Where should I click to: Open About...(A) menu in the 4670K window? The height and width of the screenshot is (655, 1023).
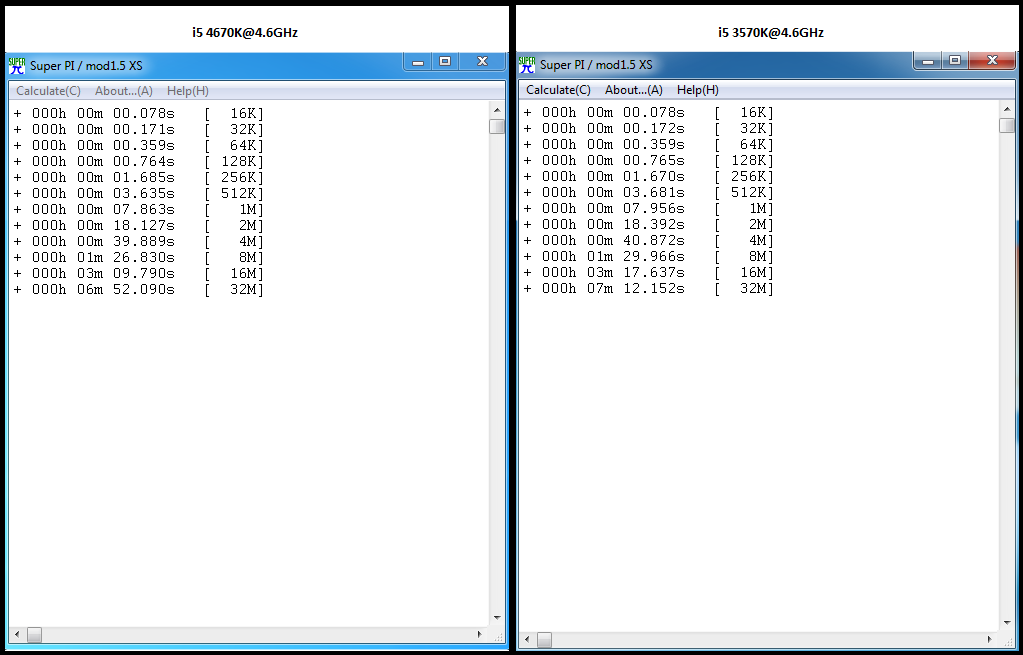(124, 91)
